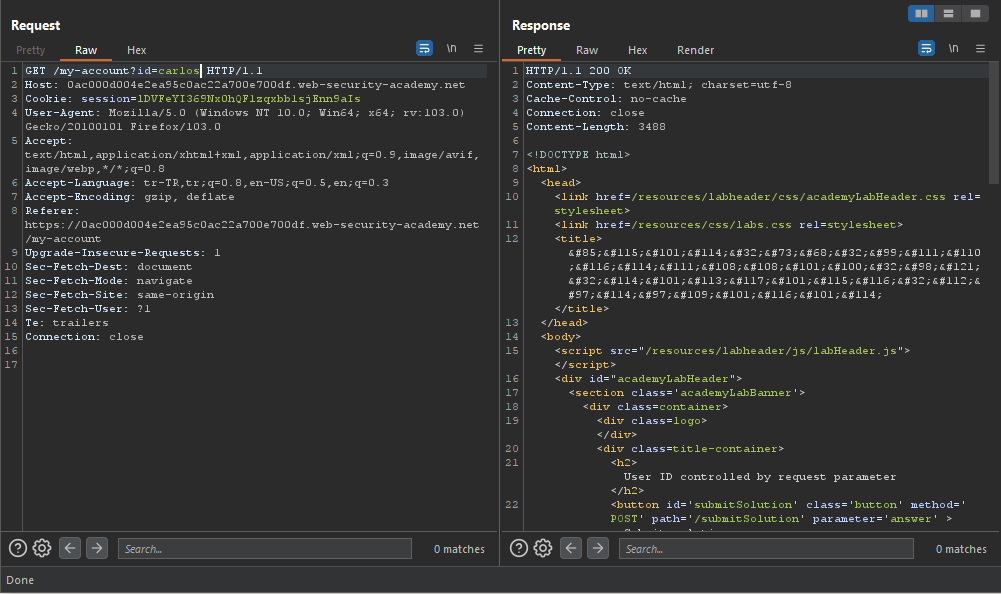This screenshot has height=594, width=1001.
Task: Toggle non-printable characters \n in Response panel
Action: pyautogui.click(x=953, y=49)
